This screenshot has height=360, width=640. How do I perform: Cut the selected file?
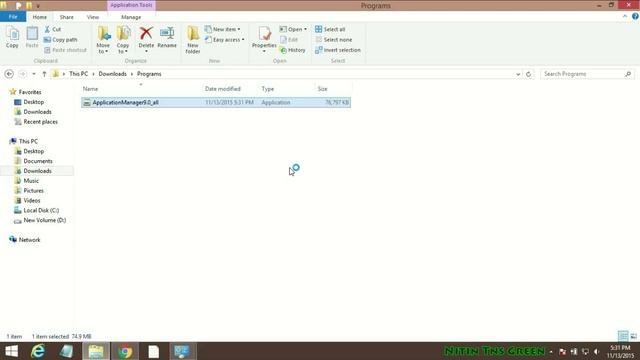tap(53, 29)
